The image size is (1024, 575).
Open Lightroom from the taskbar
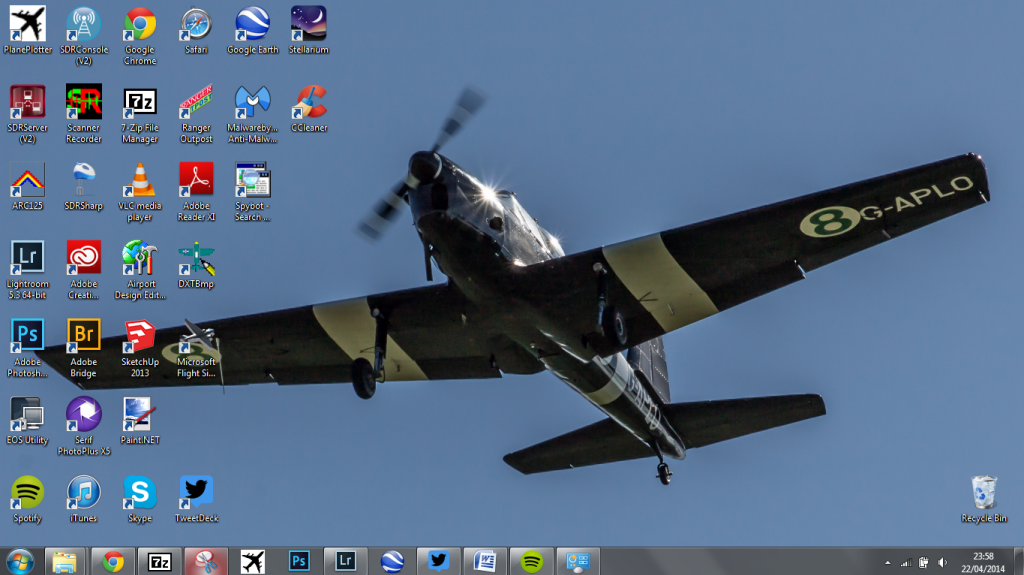(x=345, y=561)
